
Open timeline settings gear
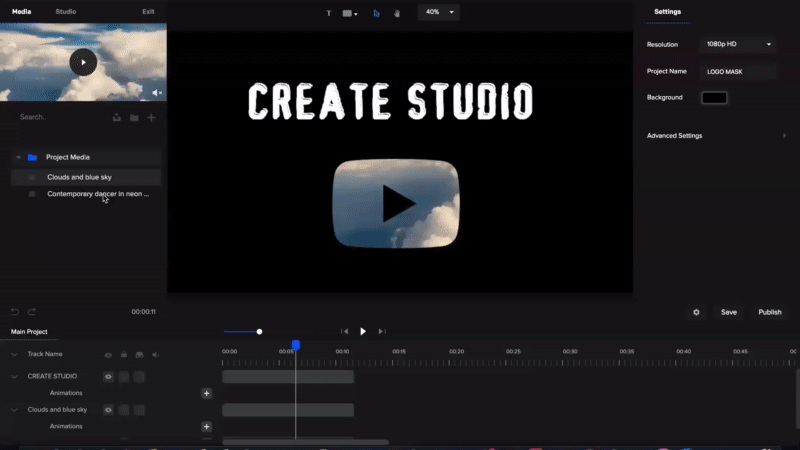click(696, 312)
